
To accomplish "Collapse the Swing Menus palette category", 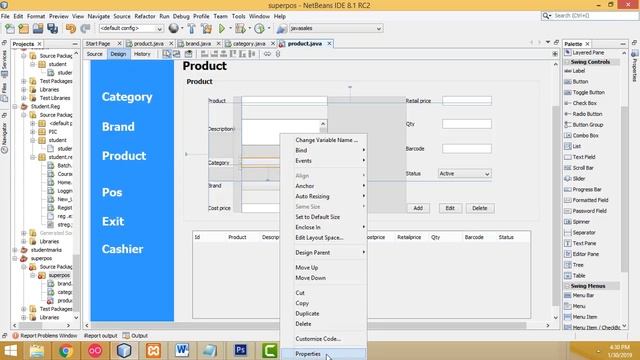I will [567, 286].
